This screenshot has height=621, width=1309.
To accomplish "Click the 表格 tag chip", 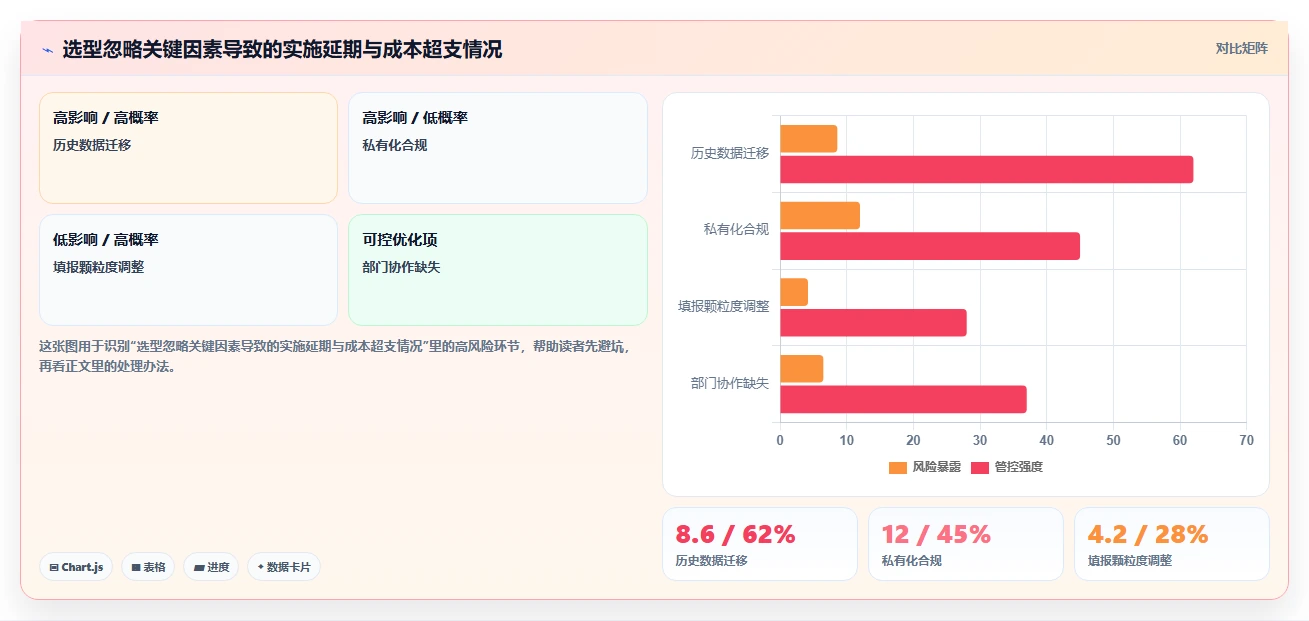I will point(148,567).
